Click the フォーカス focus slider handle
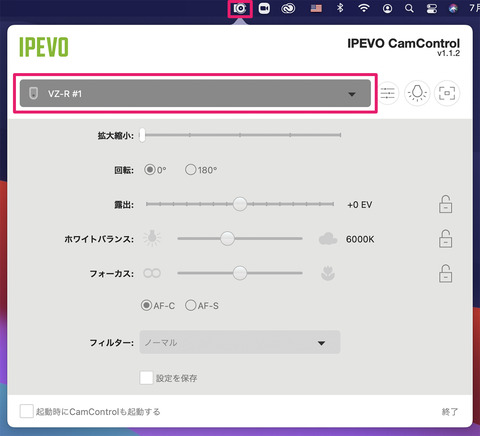The image size is (480, 436). tap(240, 273)
